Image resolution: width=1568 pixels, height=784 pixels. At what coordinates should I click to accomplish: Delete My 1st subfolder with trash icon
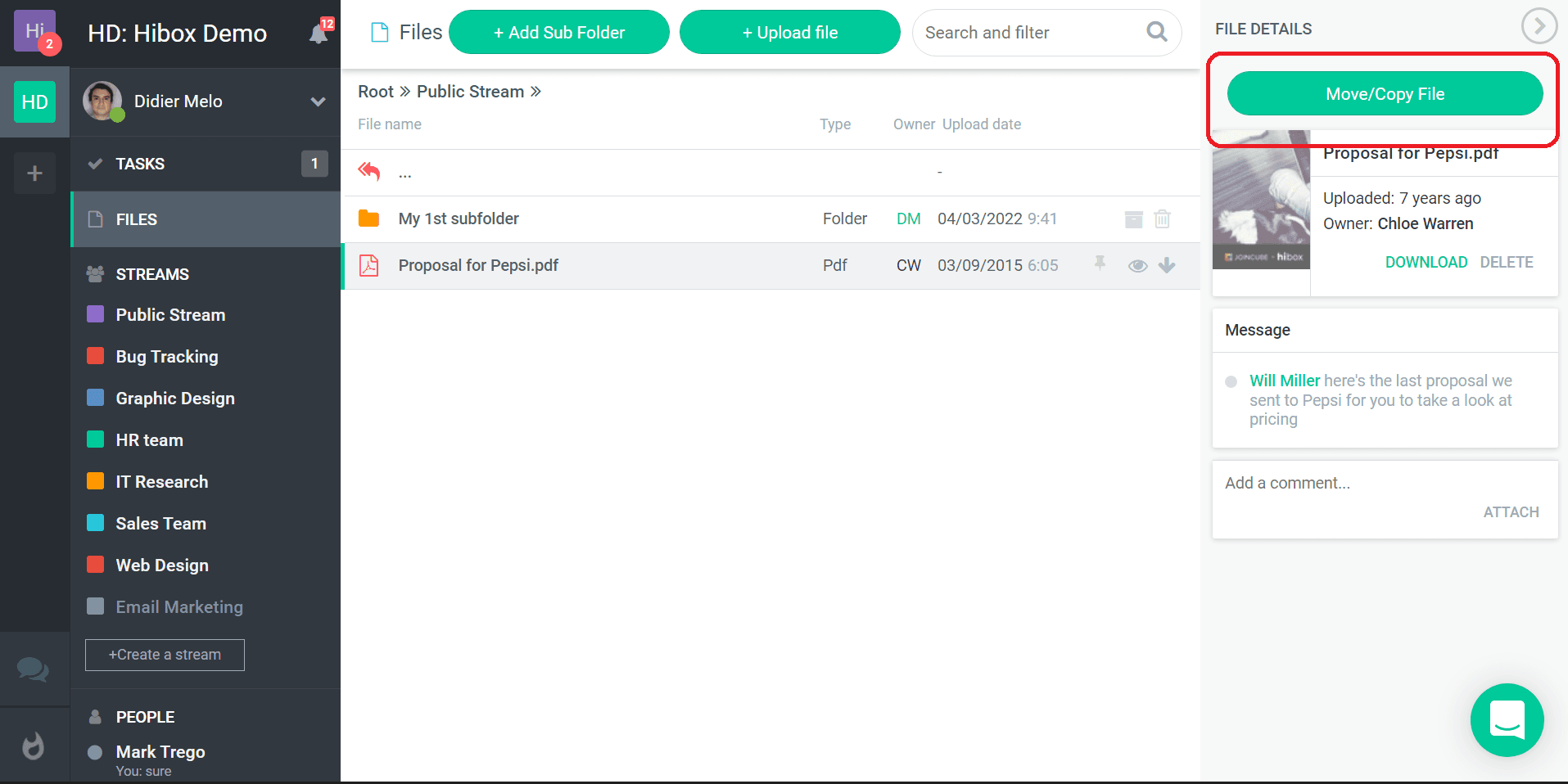click(x=1162, y=219)
